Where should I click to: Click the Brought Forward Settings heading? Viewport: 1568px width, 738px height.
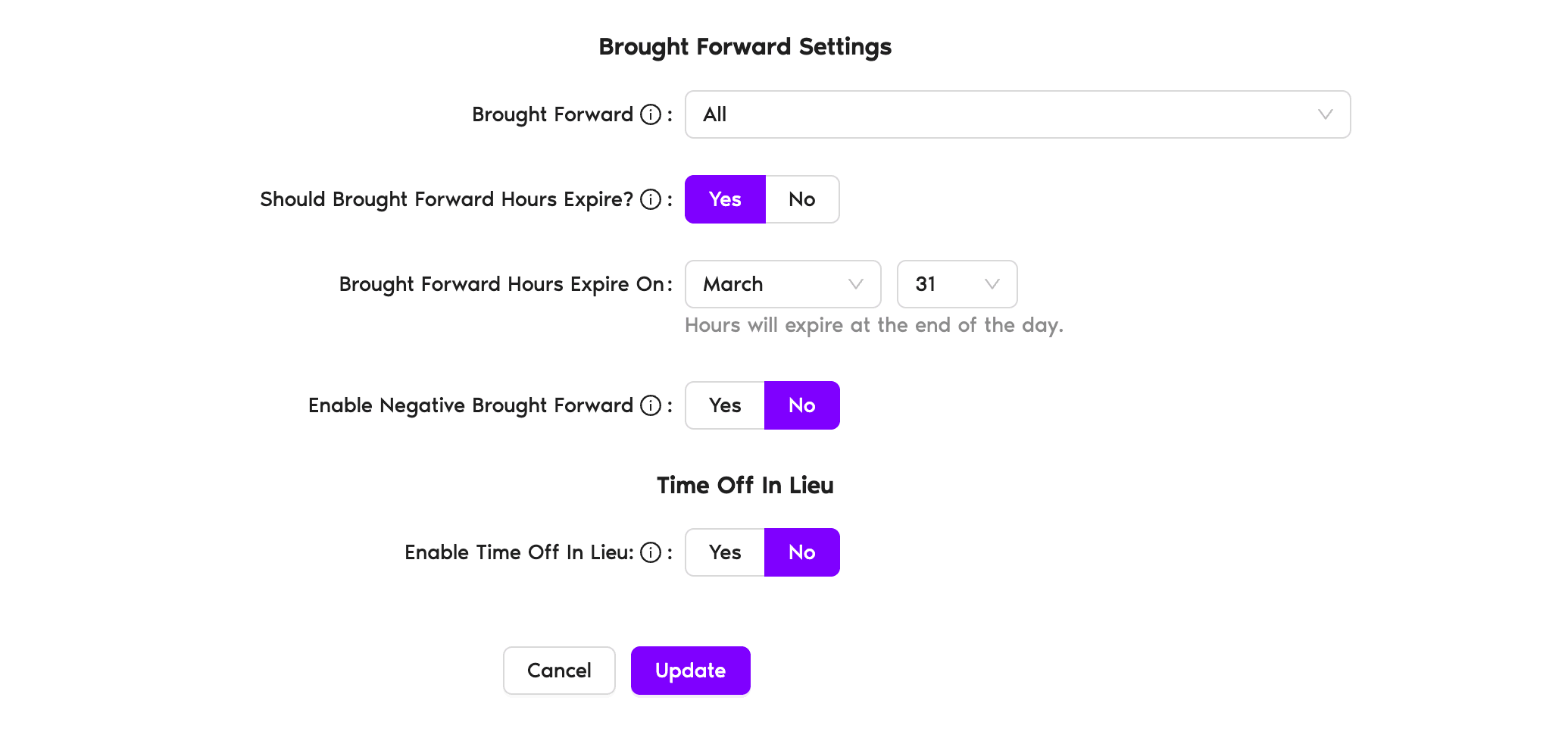pyautogui.click(x=745, y=47)
